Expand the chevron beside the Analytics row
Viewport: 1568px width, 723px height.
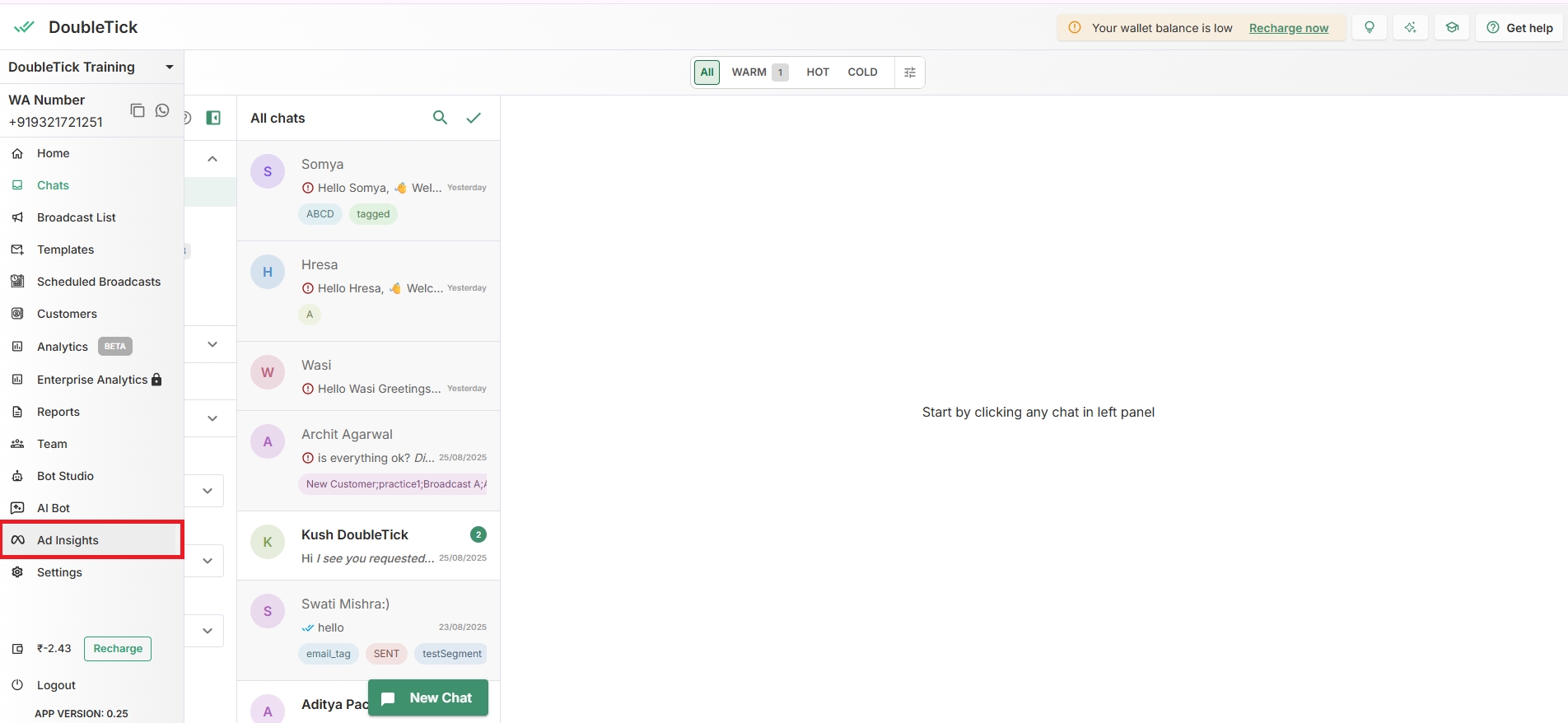(212, 344)
